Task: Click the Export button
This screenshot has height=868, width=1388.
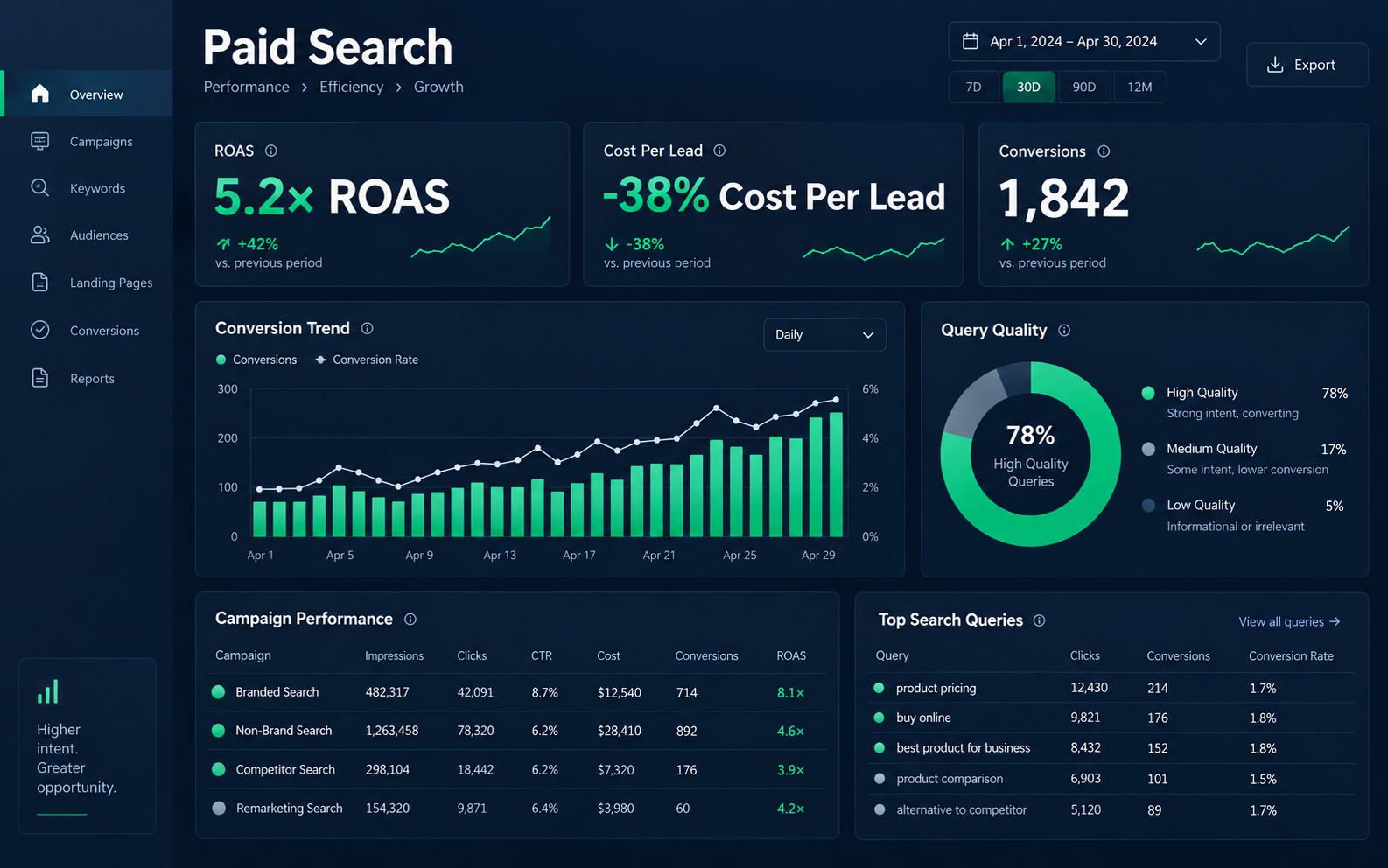Action: pos(1307,65)
